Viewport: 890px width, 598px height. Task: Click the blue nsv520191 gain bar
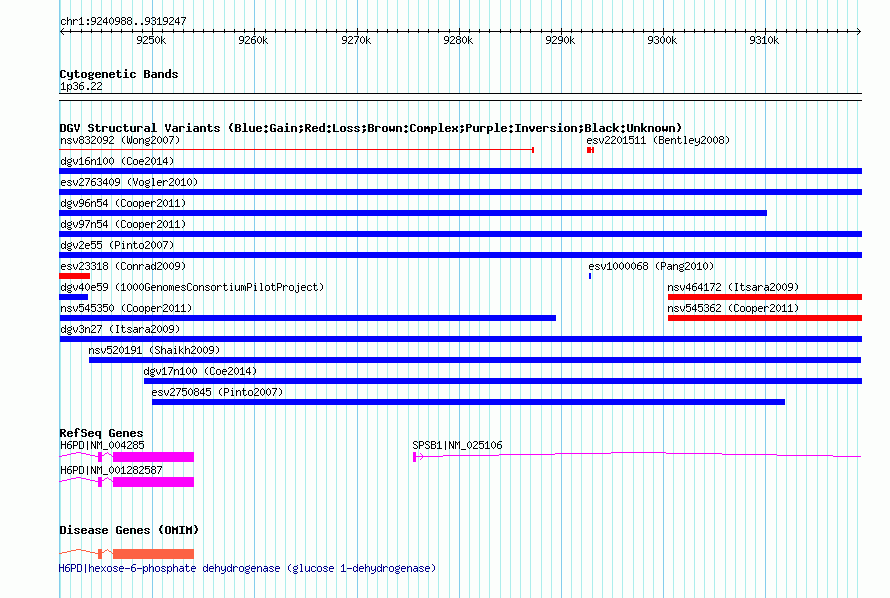pos(475,360)
